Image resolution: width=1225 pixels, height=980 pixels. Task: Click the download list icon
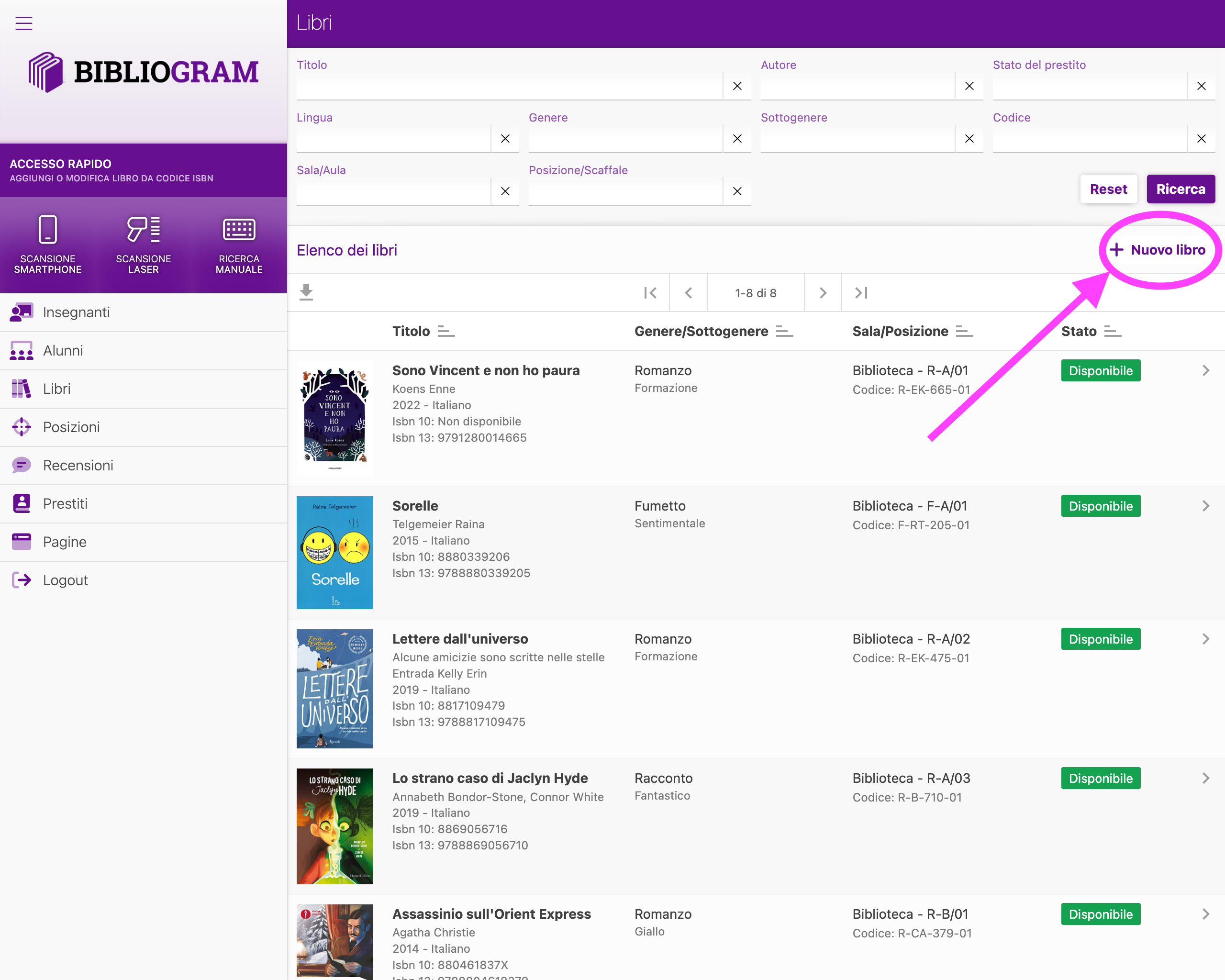point(306,292)
